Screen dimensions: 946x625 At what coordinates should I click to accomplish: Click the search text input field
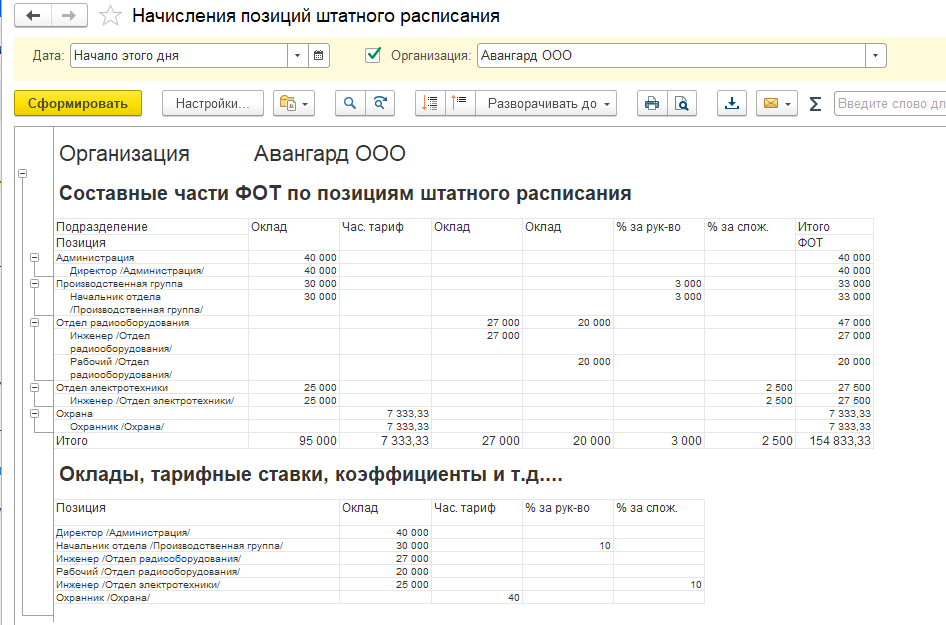pyautogui.click(x=889, y=103)
